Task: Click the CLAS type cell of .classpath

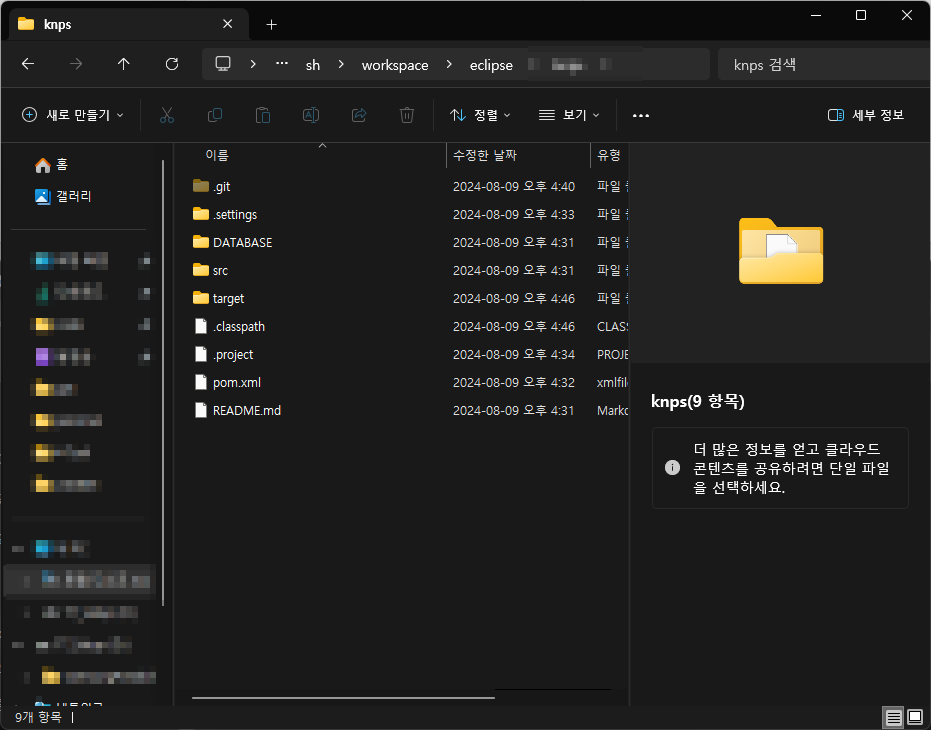Action: 612,326
